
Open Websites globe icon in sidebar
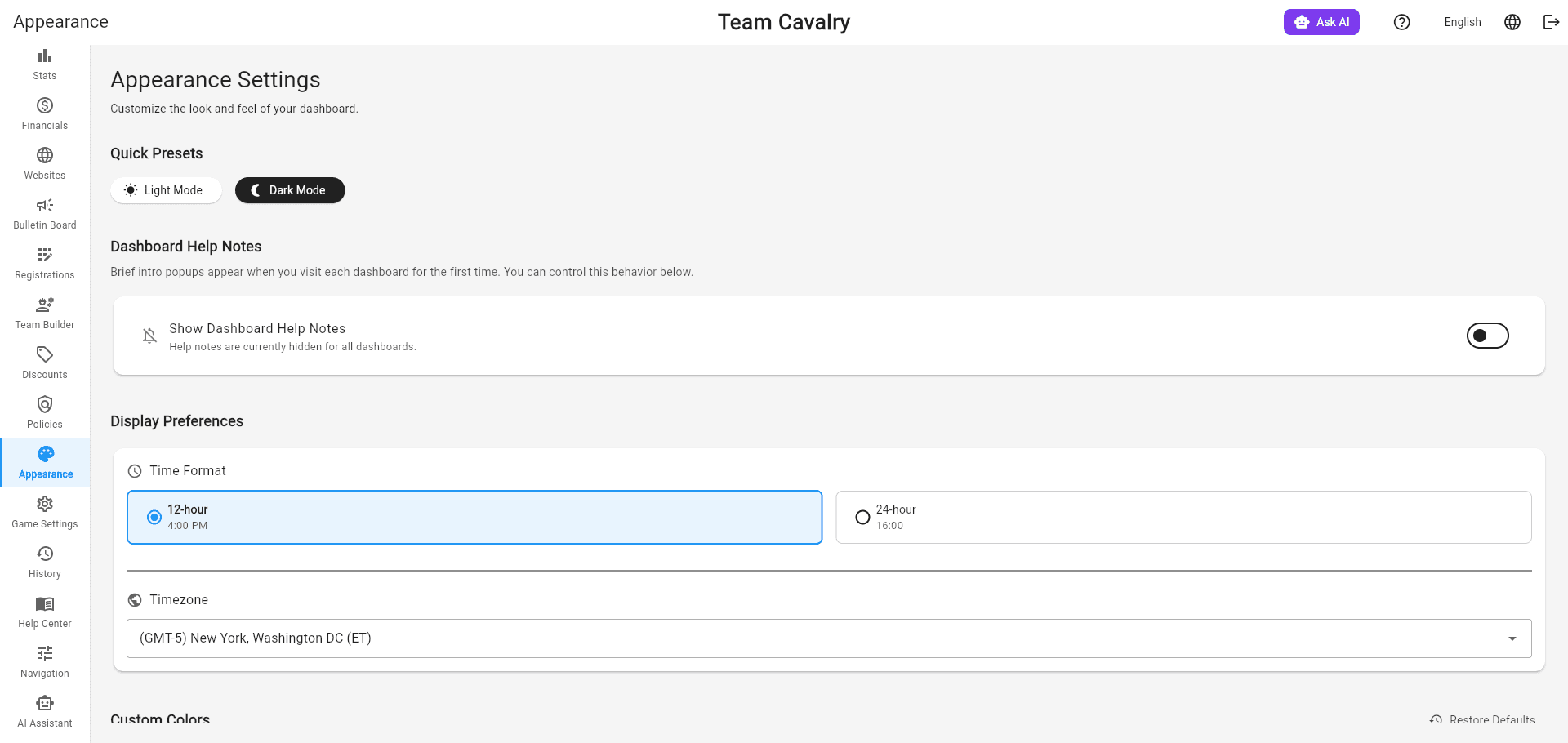tap(45, 155)
